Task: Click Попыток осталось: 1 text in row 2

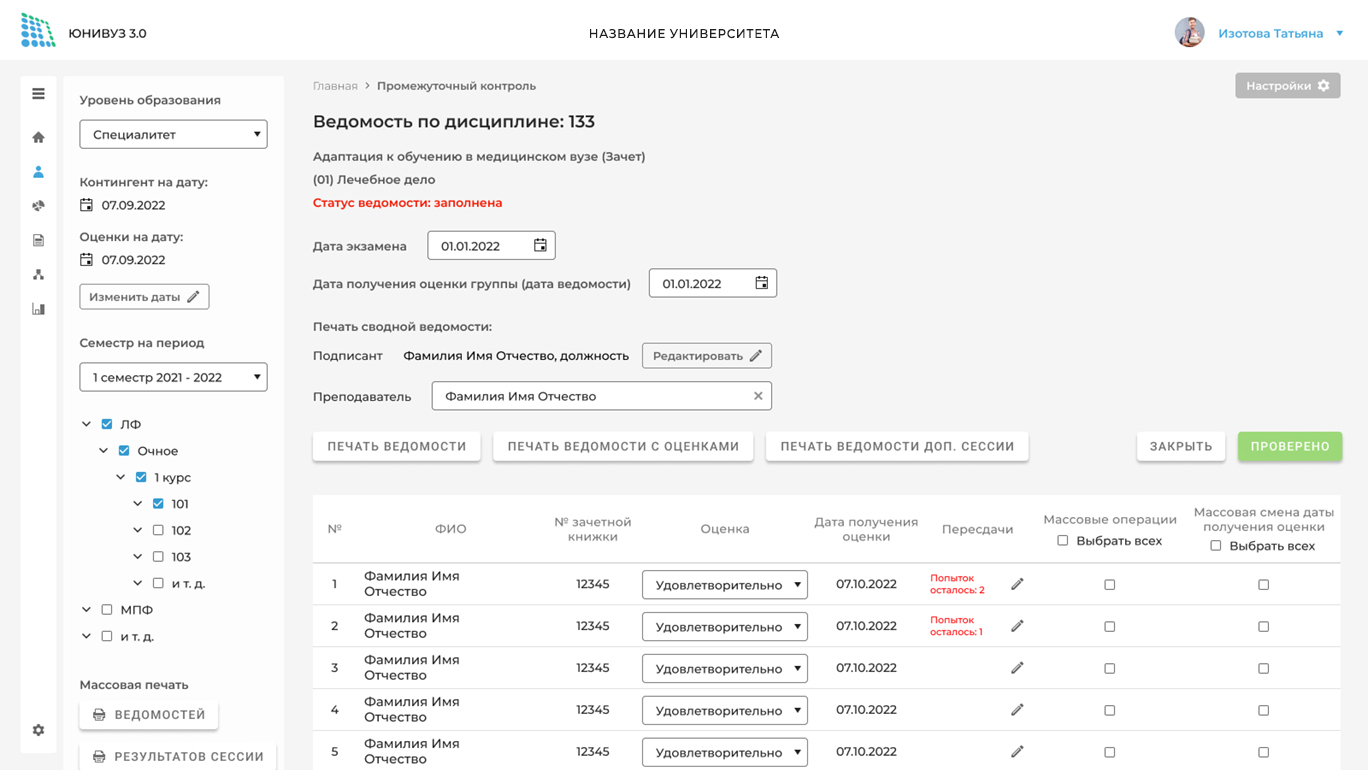Action: point(956,626)
